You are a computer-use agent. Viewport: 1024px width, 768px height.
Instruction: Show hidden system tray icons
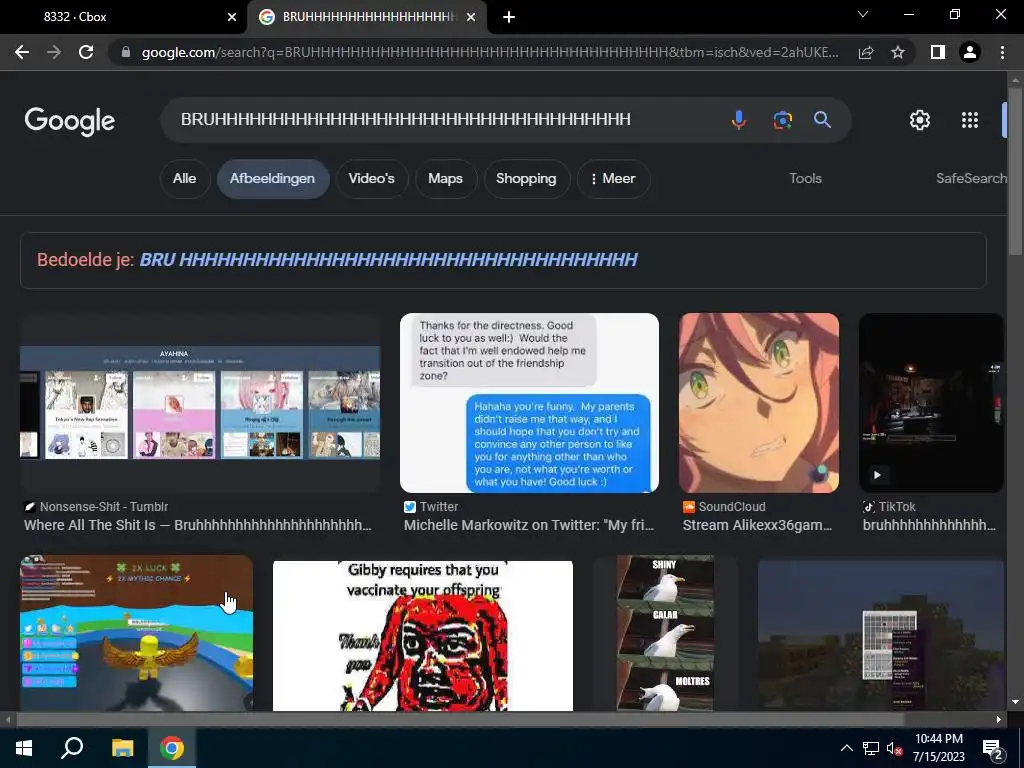point(846,748)
